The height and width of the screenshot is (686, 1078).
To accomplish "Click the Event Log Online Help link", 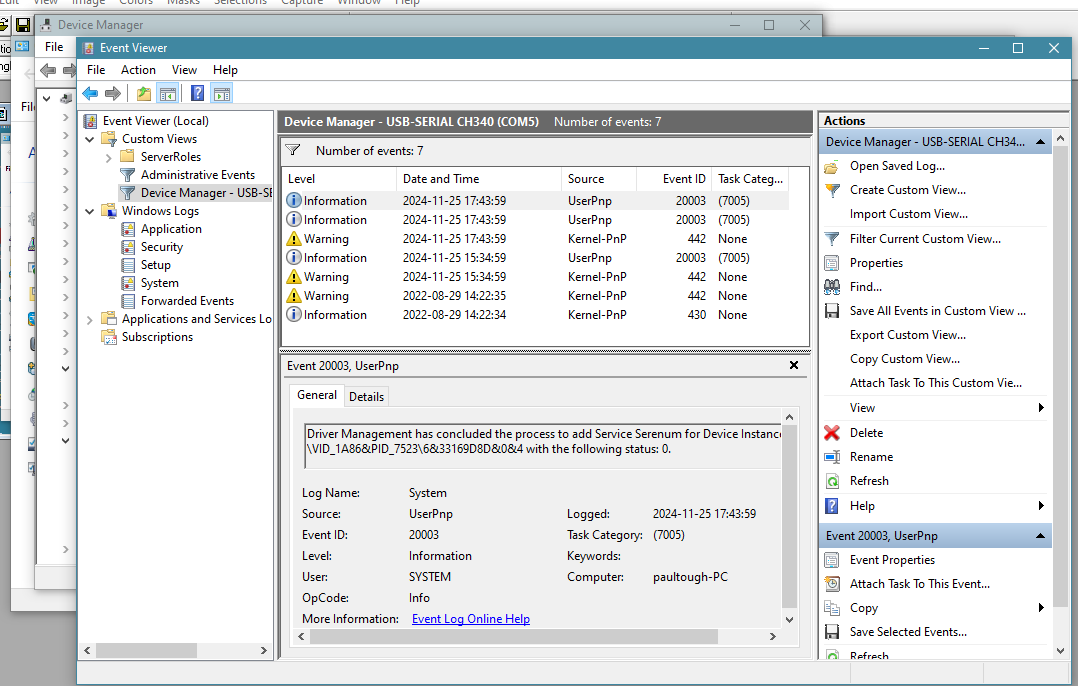I will pyautogui.click(x=471, y=619).
